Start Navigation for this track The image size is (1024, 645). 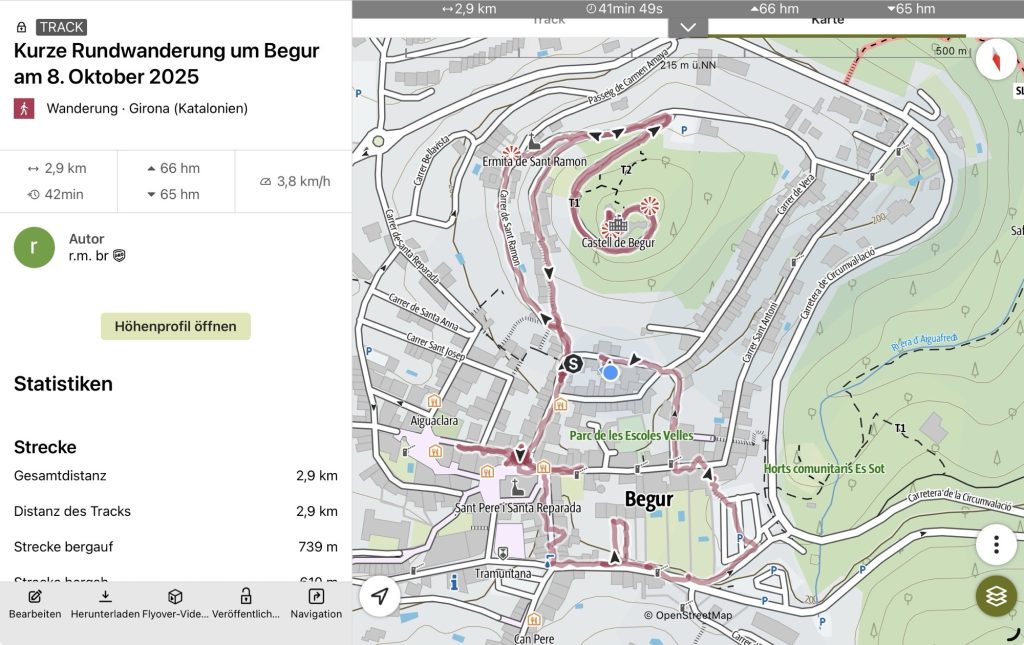pos(316,597)
